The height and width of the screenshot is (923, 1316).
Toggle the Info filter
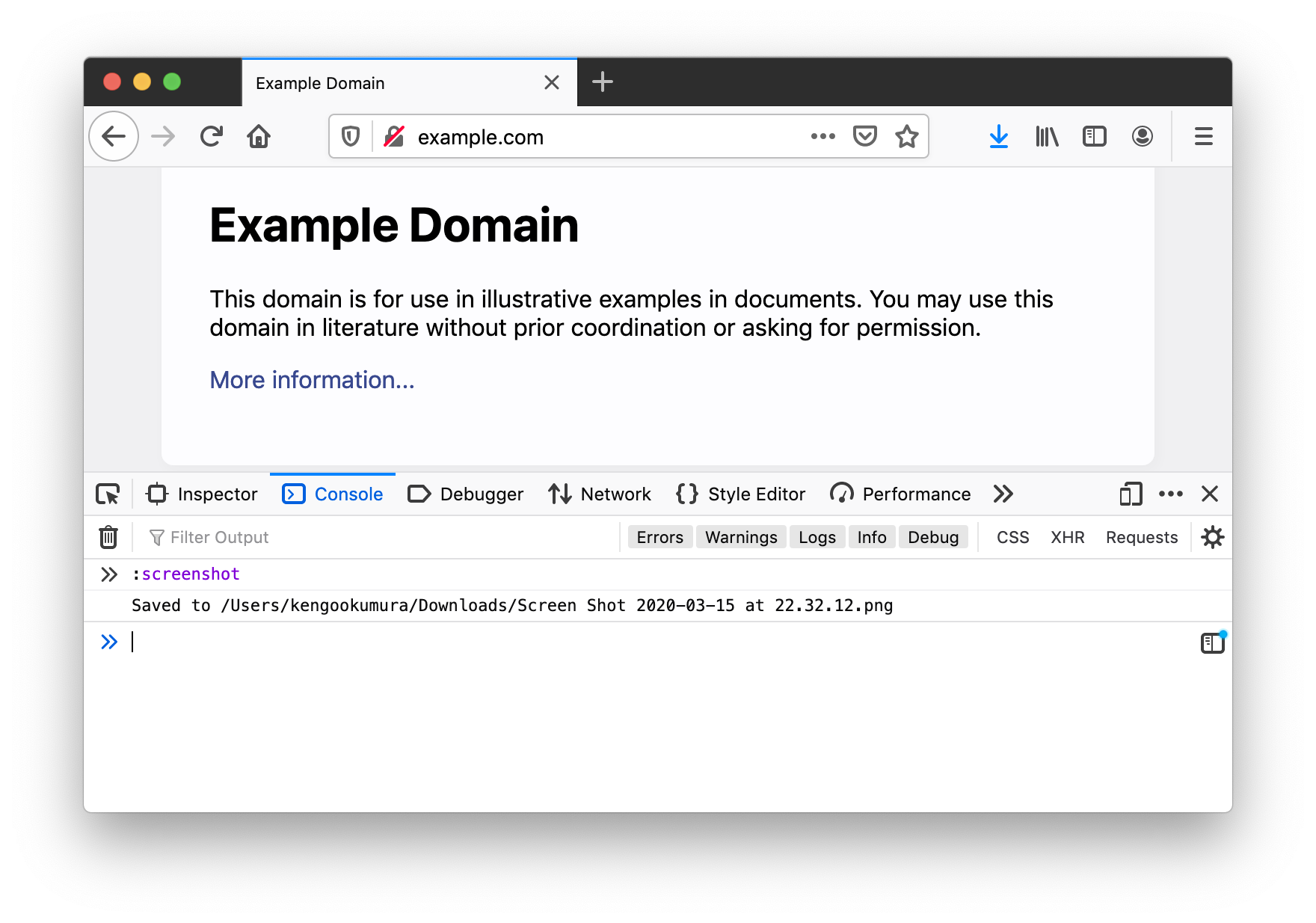pyautogui.click(x=872, y=537)
